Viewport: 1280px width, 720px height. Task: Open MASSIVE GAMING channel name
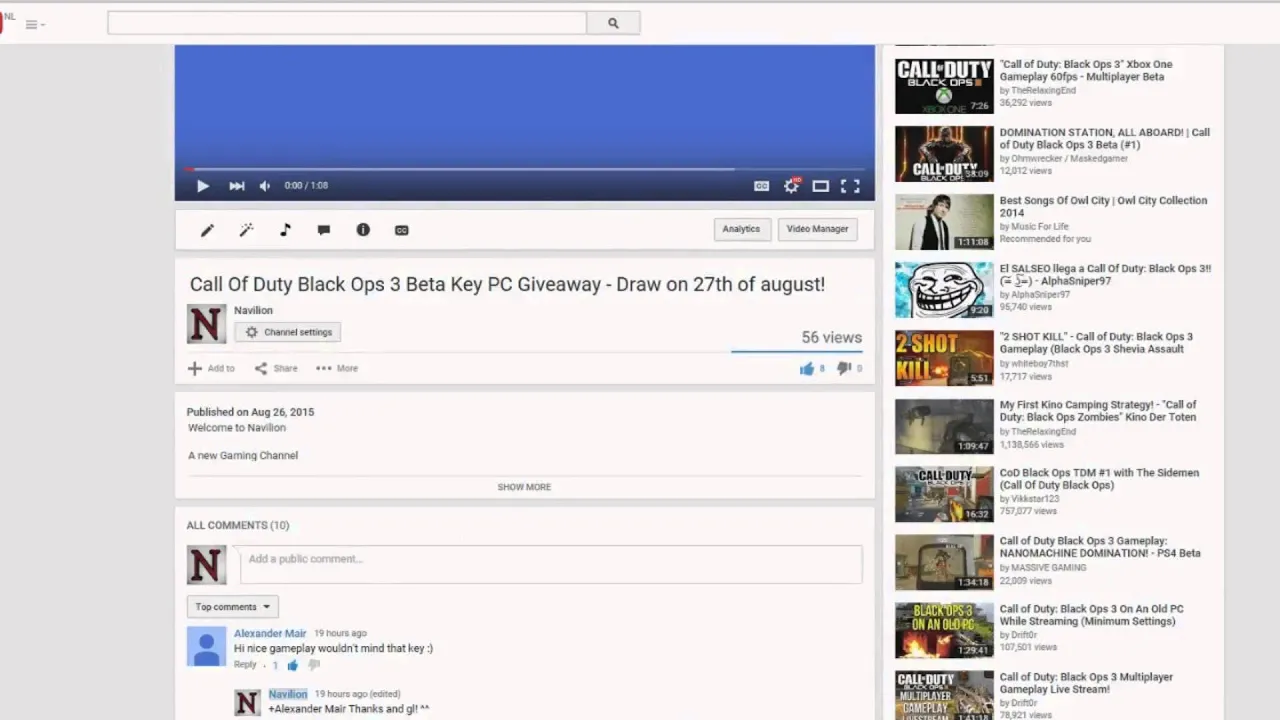tap(1048, 567)
